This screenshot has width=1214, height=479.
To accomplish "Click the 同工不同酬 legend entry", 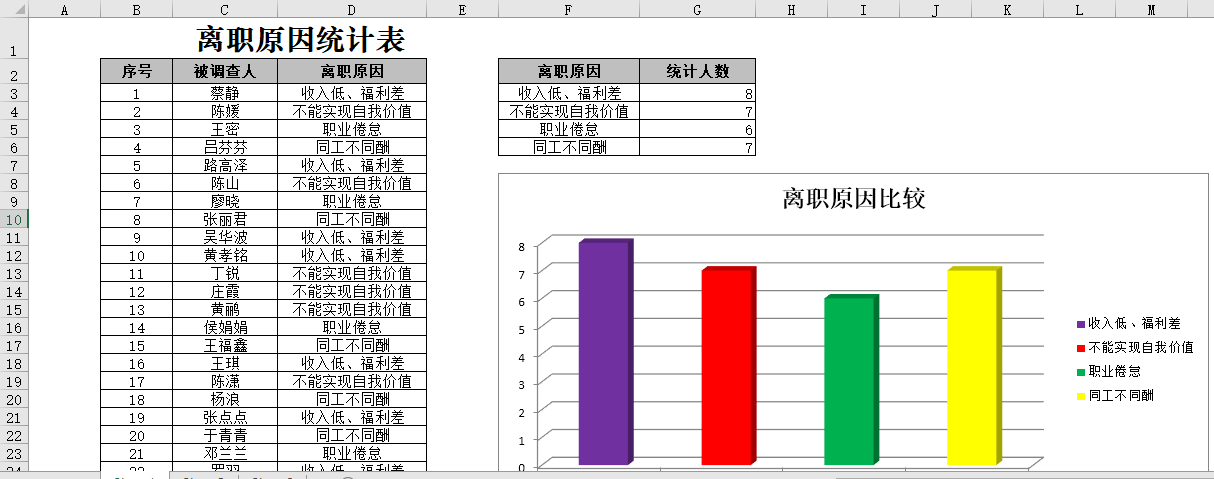I will (1120, 395).
